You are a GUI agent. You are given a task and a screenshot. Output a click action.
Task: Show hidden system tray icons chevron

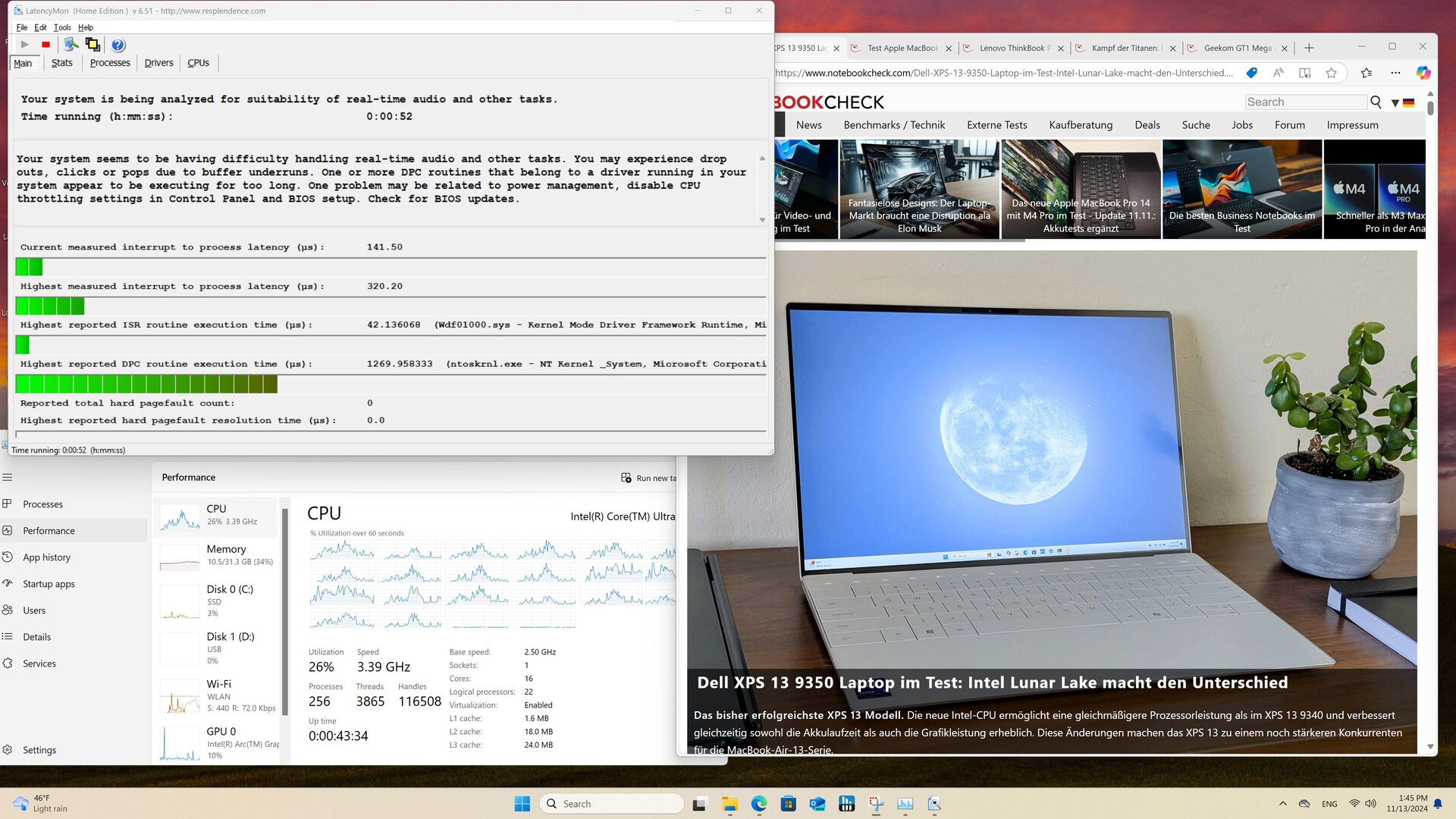[x=1282, y=804]
